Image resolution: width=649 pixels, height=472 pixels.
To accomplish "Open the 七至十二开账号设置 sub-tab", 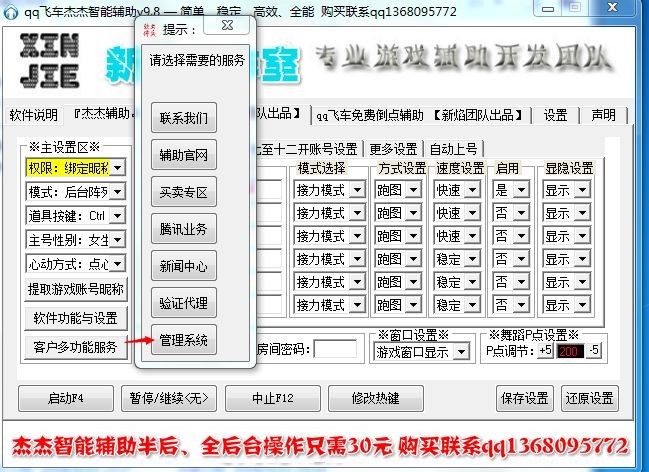I will (308, 149).
